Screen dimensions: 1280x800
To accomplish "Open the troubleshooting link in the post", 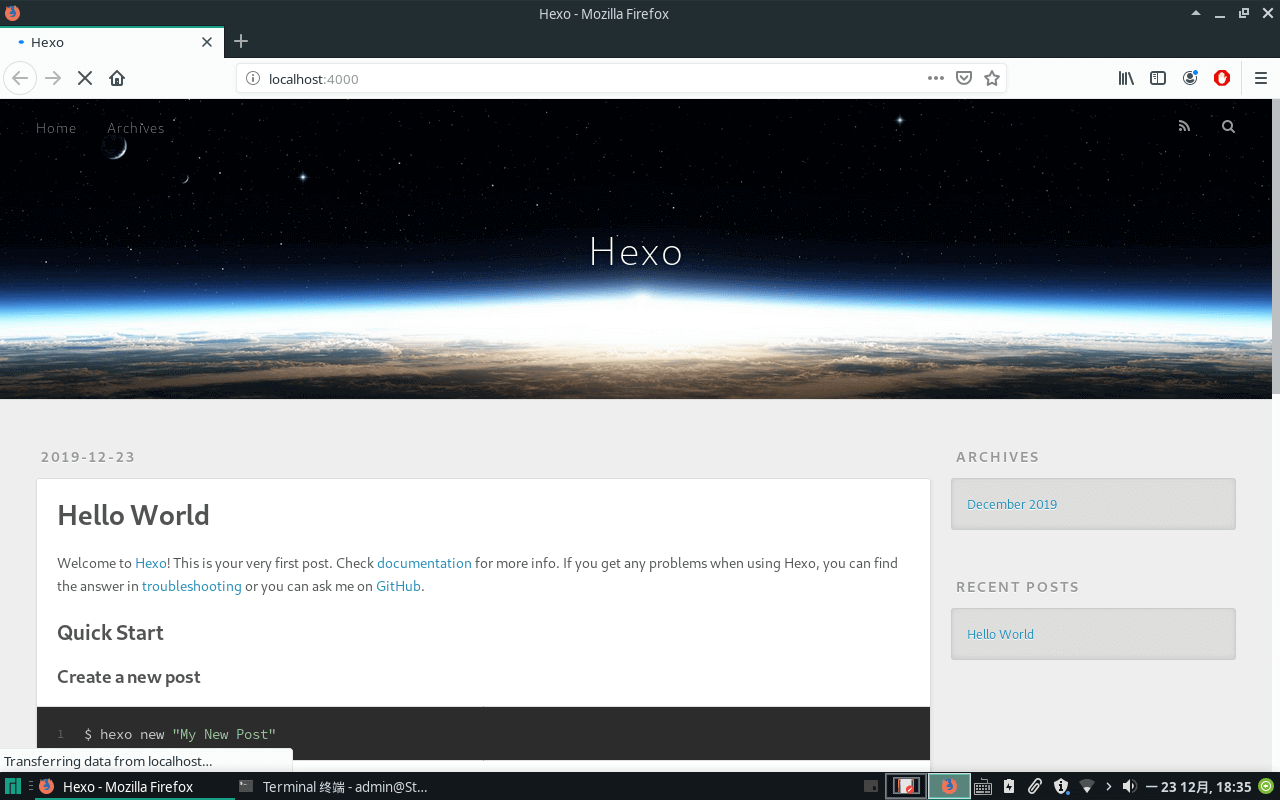I will [x=191, y=586].
